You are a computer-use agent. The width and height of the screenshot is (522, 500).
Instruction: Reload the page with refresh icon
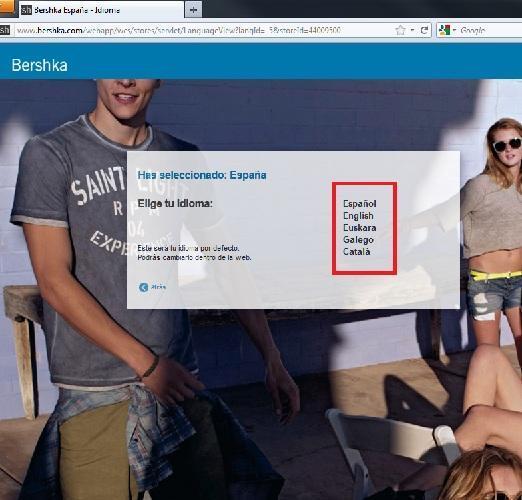tap(424, 30)
